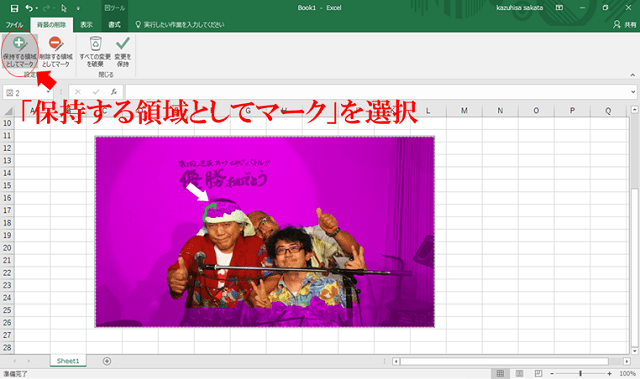The image size is (640, 379).
Task: Switch to the 背景の削除 tab
Action: click(x=51, y=25)
